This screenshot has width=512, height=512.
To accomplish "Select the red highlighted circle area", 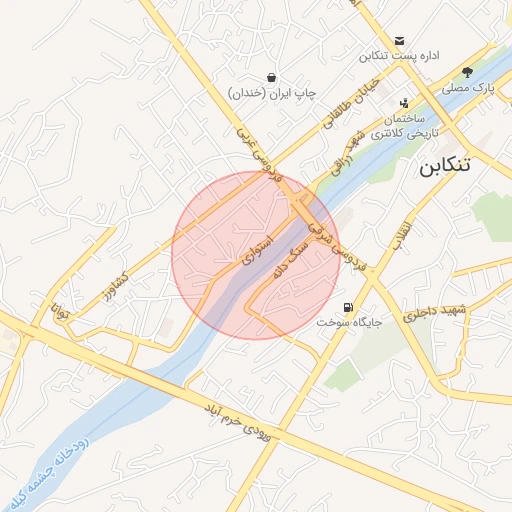I will 256,255.
